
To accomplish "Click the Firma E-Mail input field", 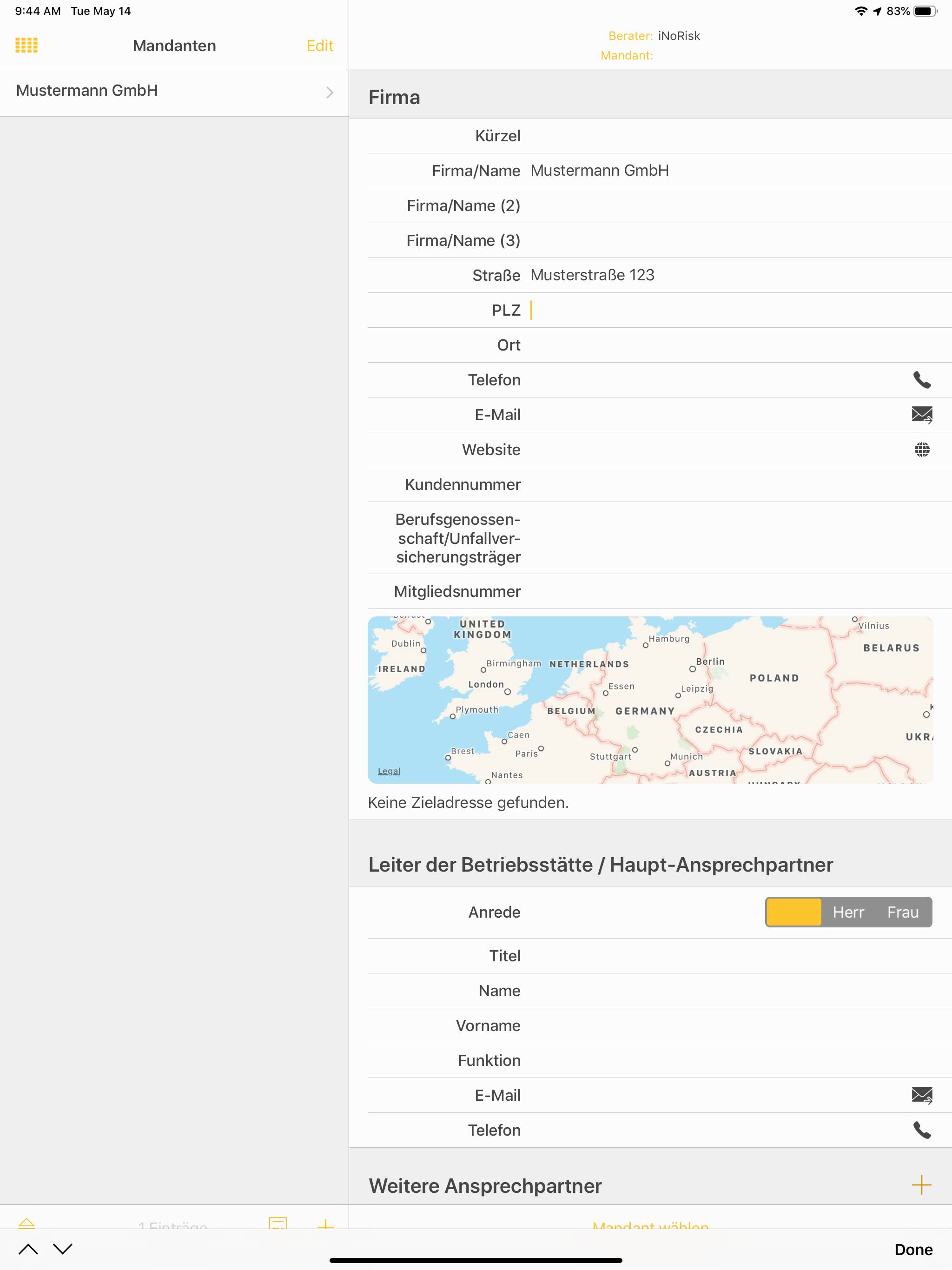I will 718,415.
